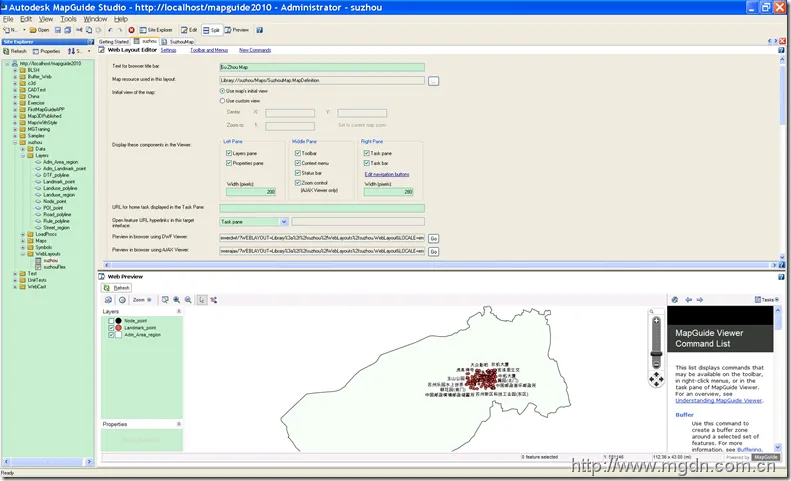Toggle the Status bar checkbox
This screenshot has height=481, width=791.
[298, 173]
